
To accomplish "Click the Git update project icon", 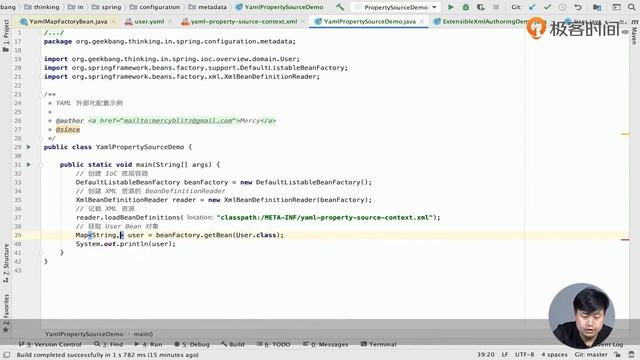I will coord(532,7).
